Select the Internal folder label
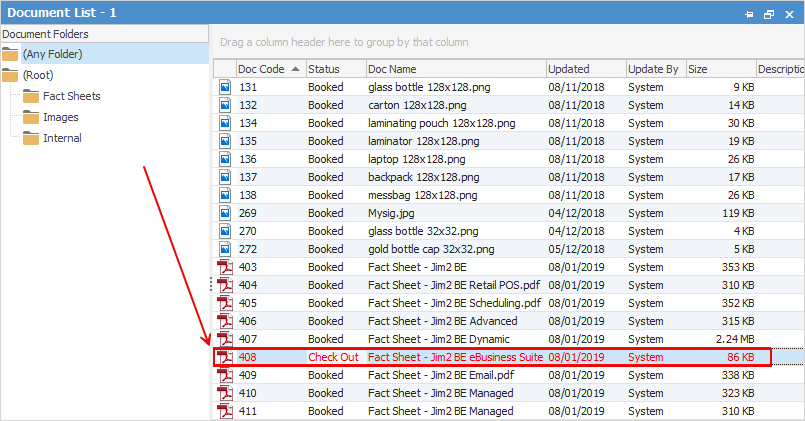This screenshot has height=421, width=805. pos(62,138)
